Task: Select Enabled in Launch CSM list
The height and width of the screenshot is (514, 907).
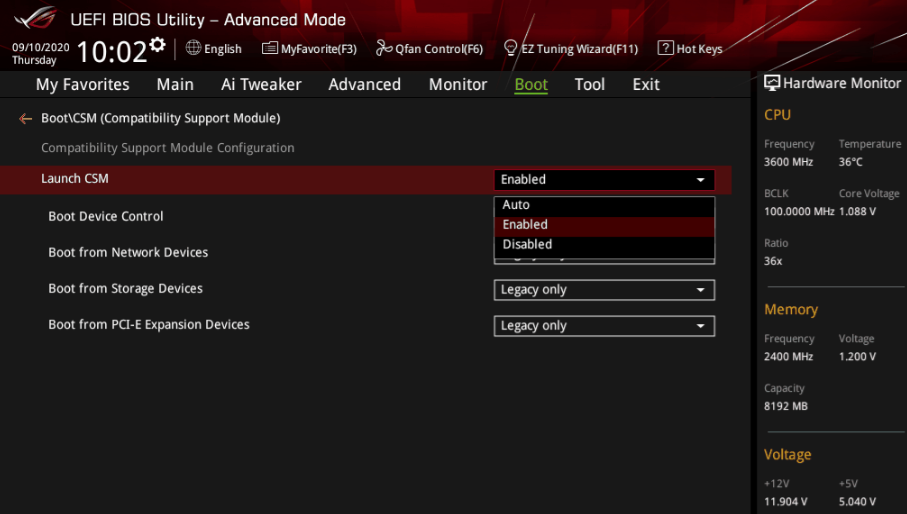Action: (604, 225)
